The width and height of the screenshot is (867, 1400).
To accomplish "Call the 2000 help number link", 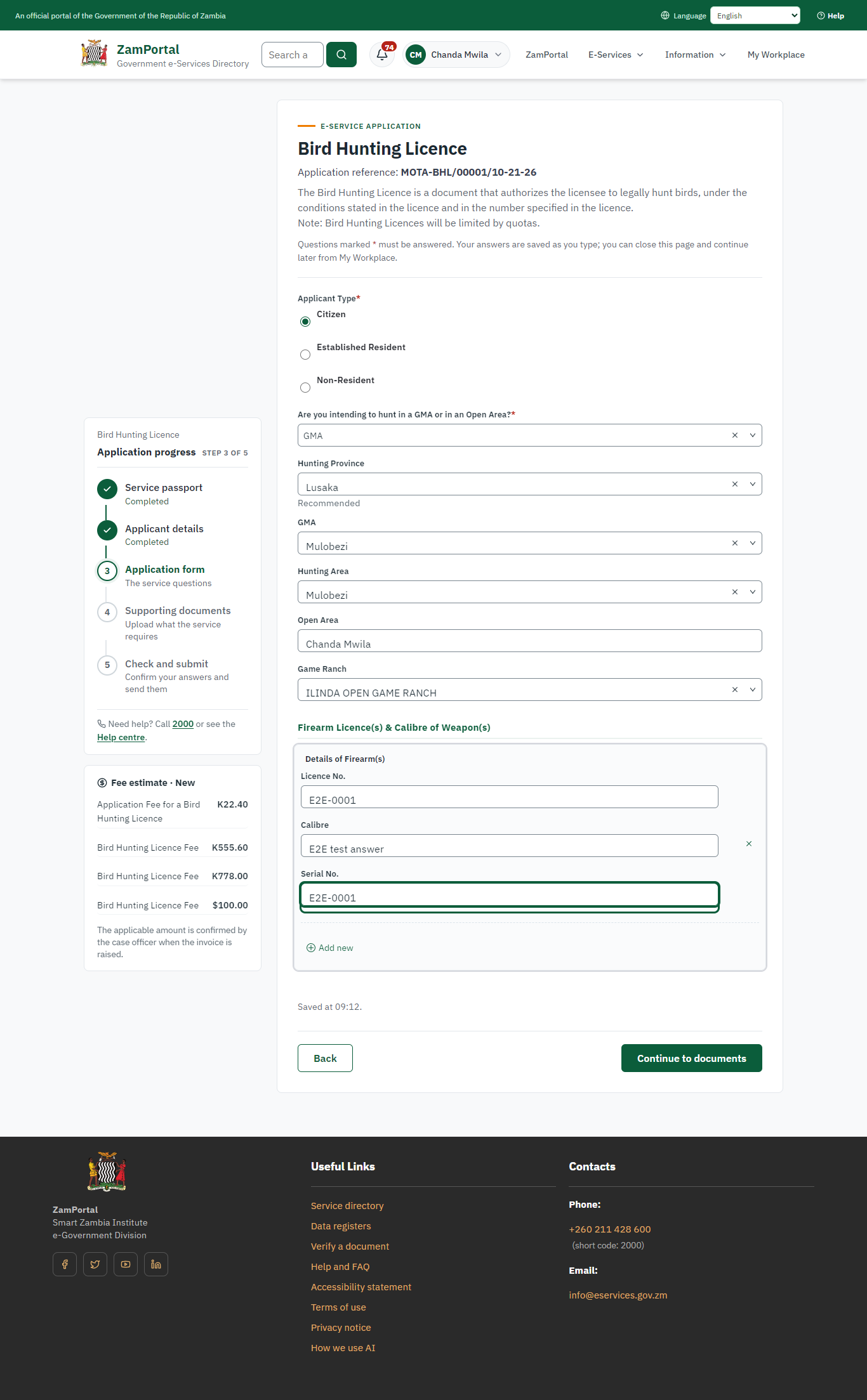I will (x=183, y=724).
